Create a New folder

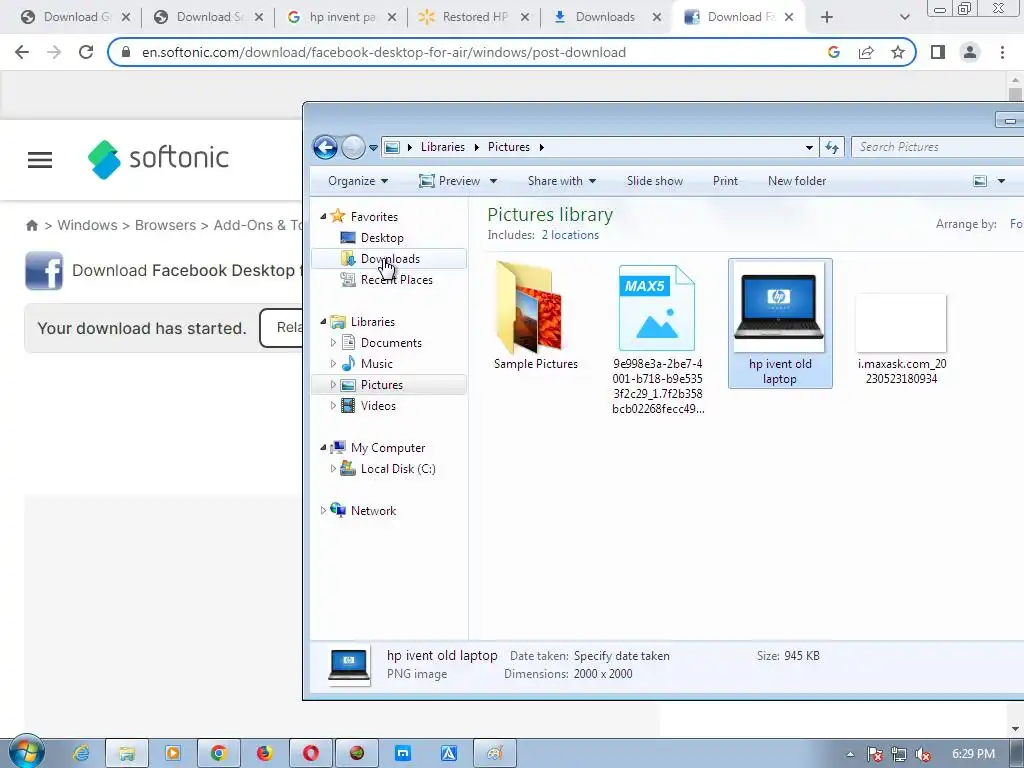[x=797, y=181]
